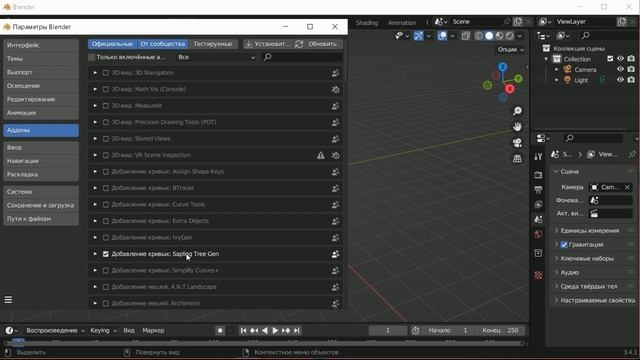Enable the A.N.T.Landscape addon checkbox
Image resolution: width=640 pixels, height=360 pixels.
106,287
